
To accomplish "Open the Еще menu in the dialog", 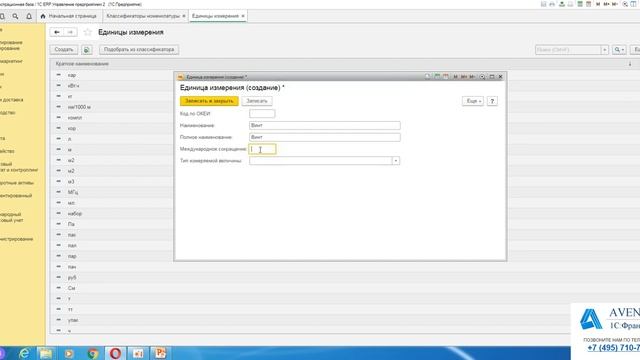I will click(473, 101).
